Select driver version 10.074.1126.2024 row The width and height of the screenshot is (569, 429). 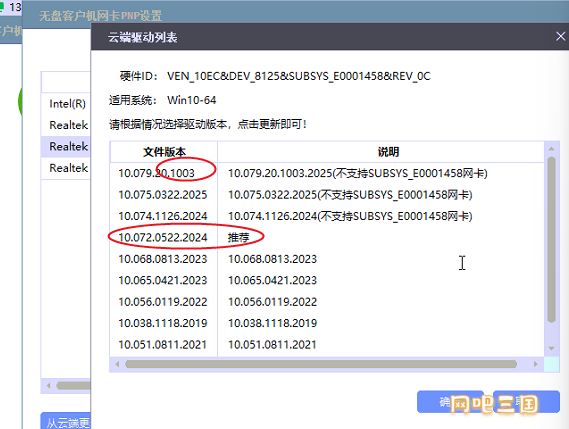click(x=327, y=216)
